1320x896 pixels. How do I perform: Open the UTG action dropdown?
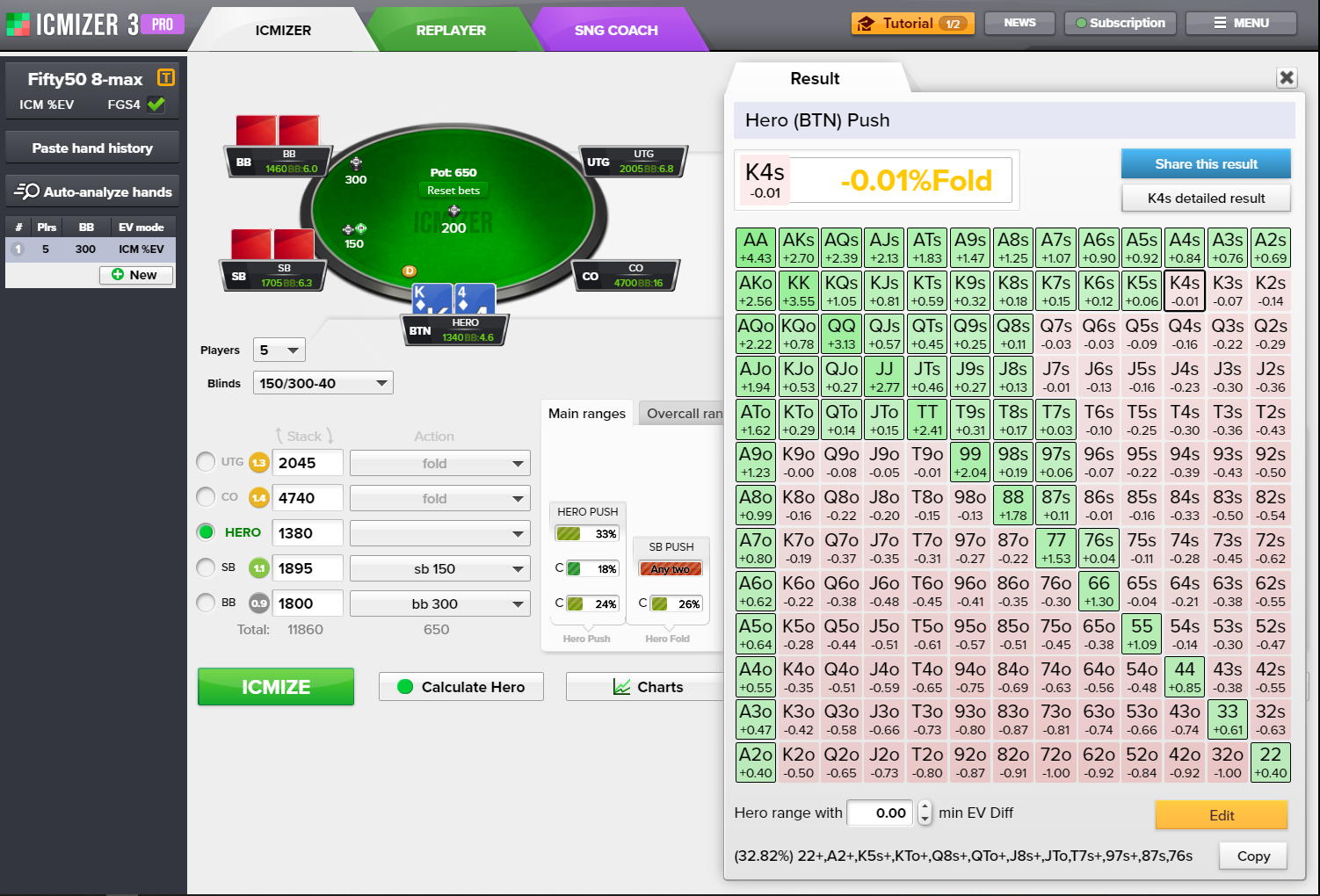[x=440, y=463]
